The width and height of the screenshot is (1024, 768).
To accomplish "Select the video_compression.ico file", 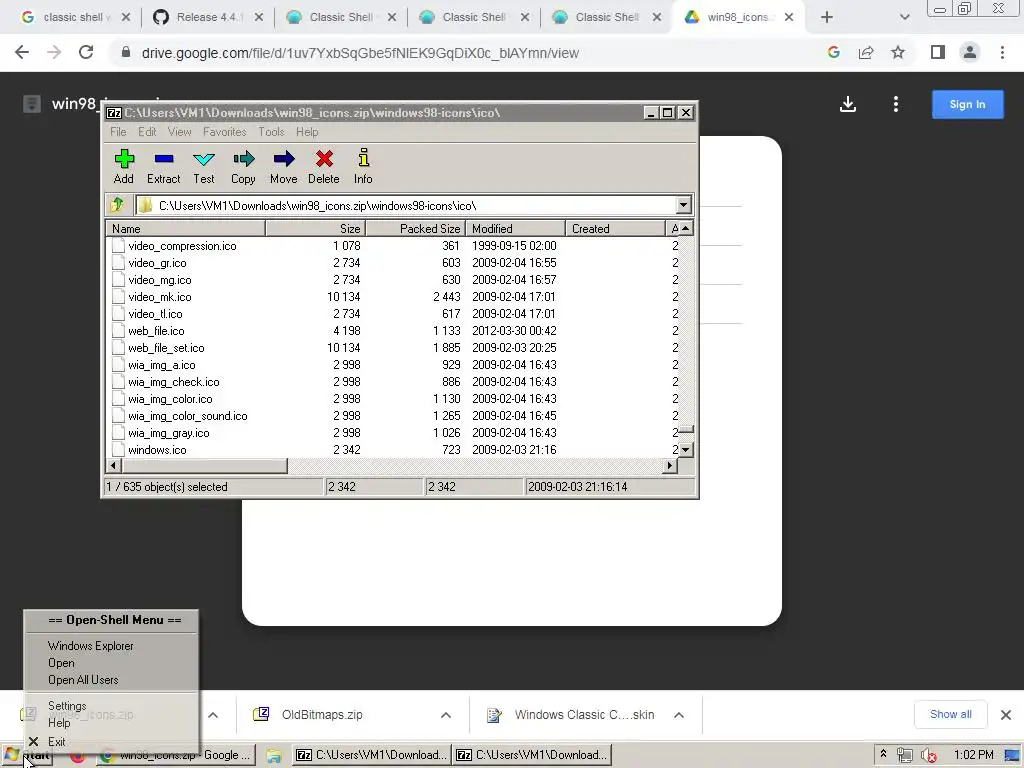I will [392, 246].
